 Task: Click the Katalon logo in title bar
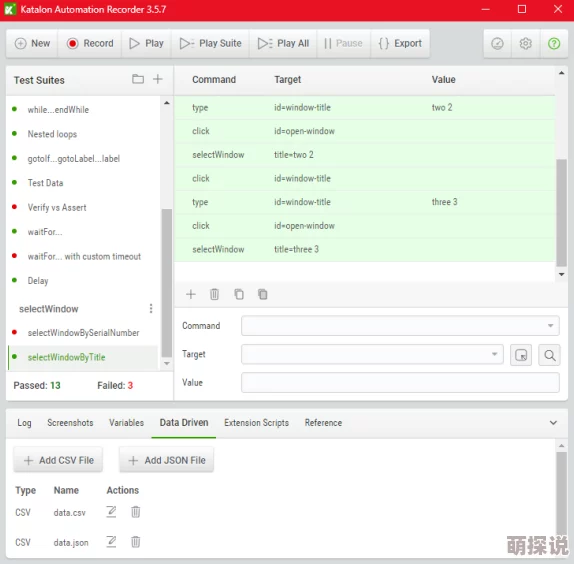(x=10, y=9)
